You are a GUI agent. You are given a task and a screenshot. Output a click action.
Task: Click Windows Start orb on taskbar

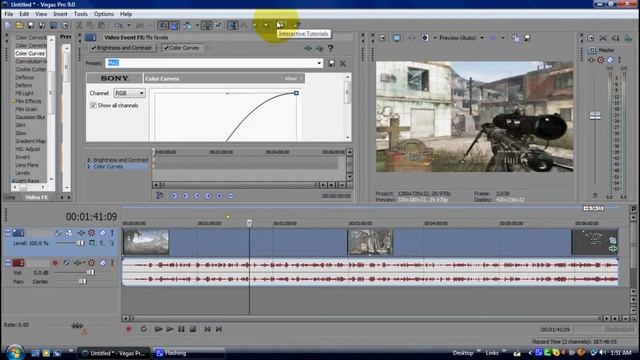click(15, 352)
